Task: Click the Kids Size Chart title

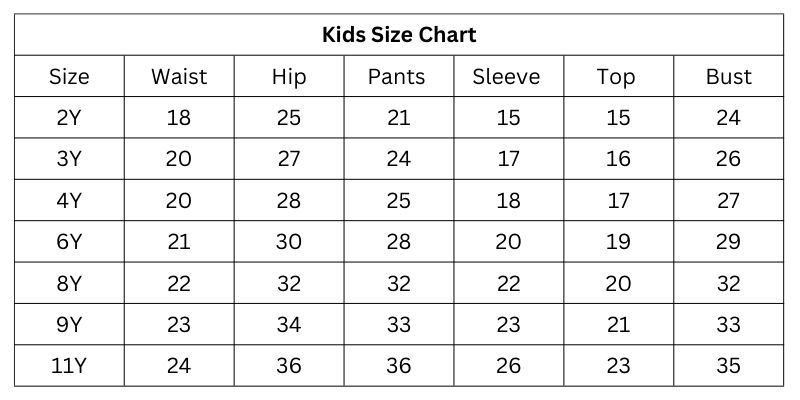Action: click(399, 35)
